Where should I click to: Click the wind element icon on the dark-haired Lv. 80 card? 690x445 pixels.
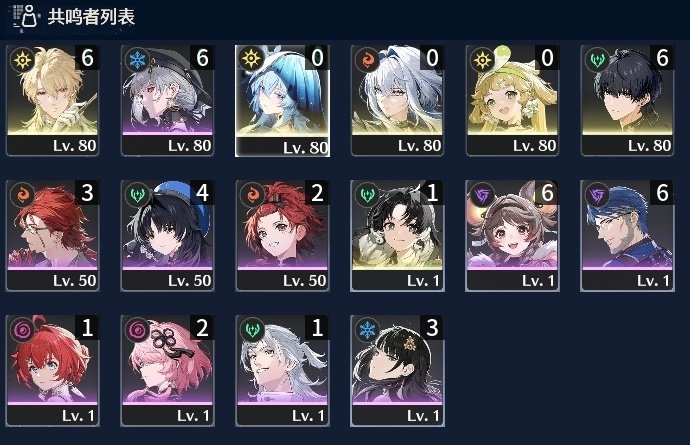(597, 59)
